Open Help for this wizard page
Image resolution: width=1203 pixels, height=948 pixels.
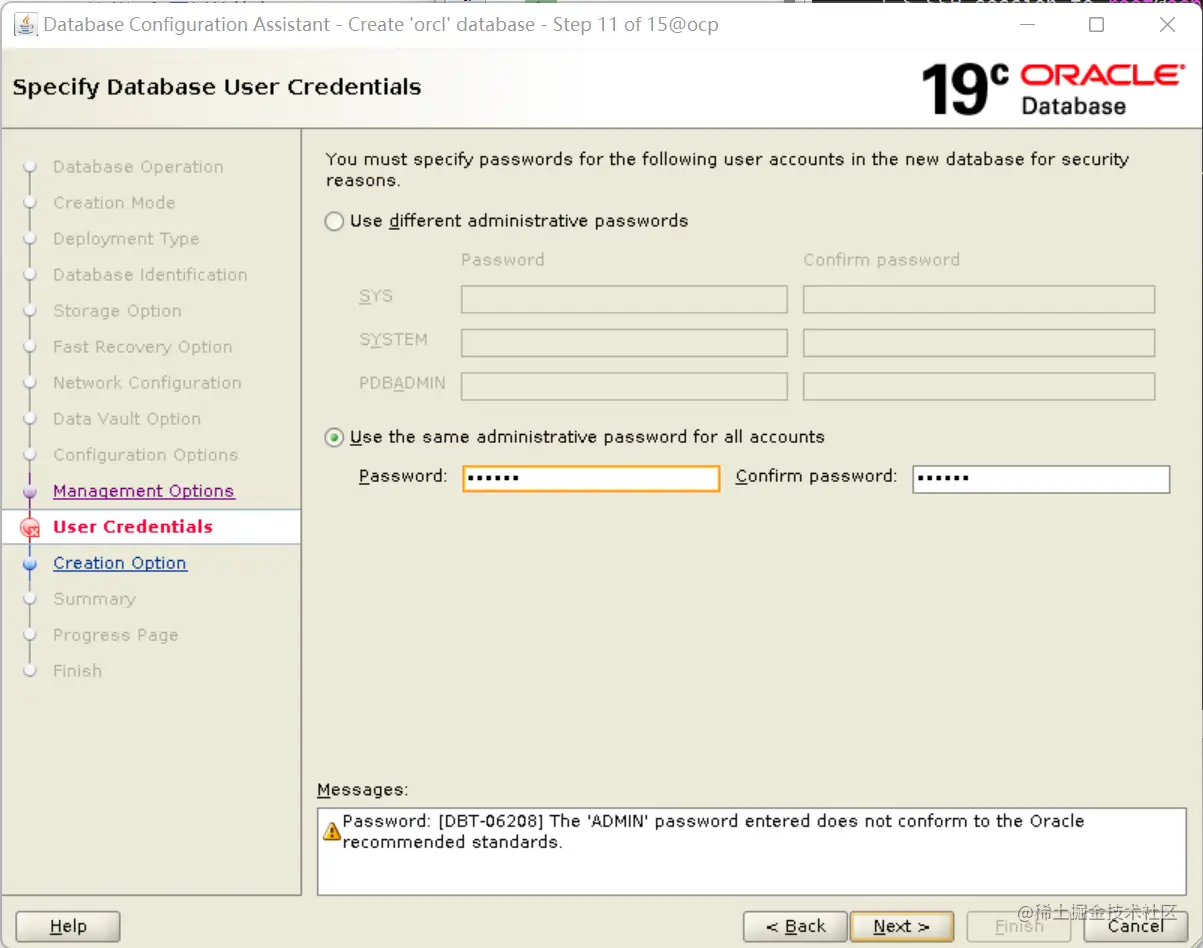tap(68, 927)
